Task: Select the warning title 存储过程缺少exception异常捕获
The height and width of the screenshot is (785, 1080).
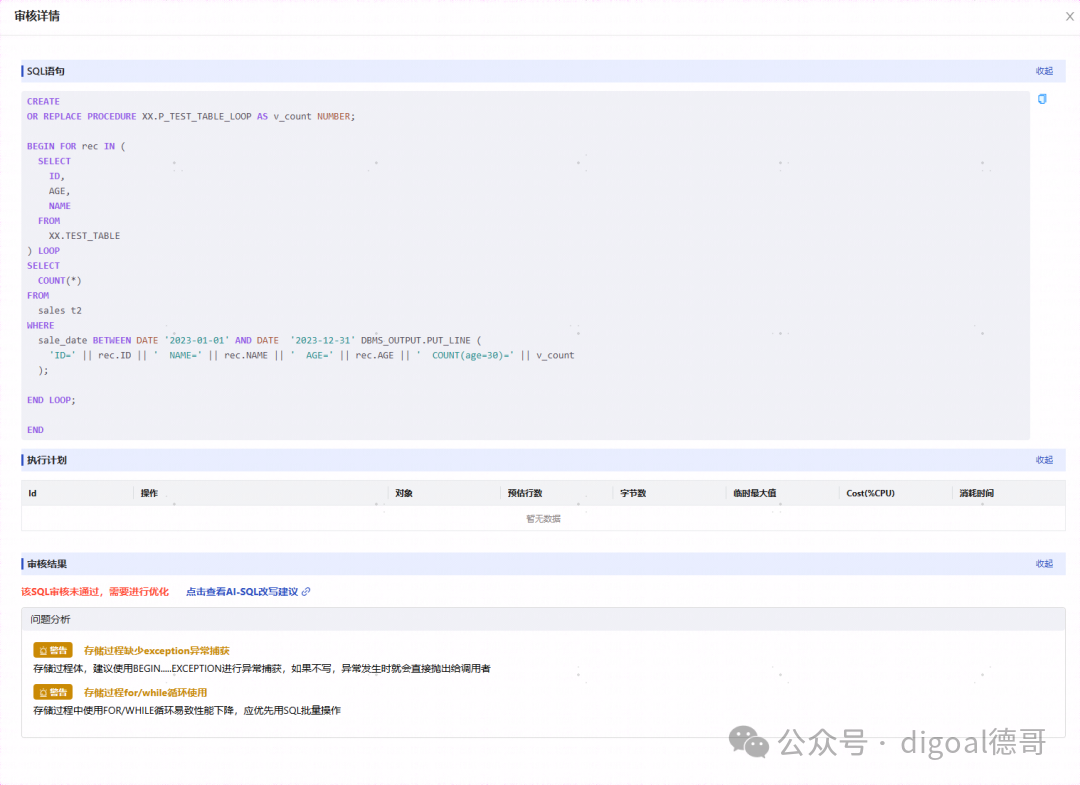Action: (x=156, y=651)
